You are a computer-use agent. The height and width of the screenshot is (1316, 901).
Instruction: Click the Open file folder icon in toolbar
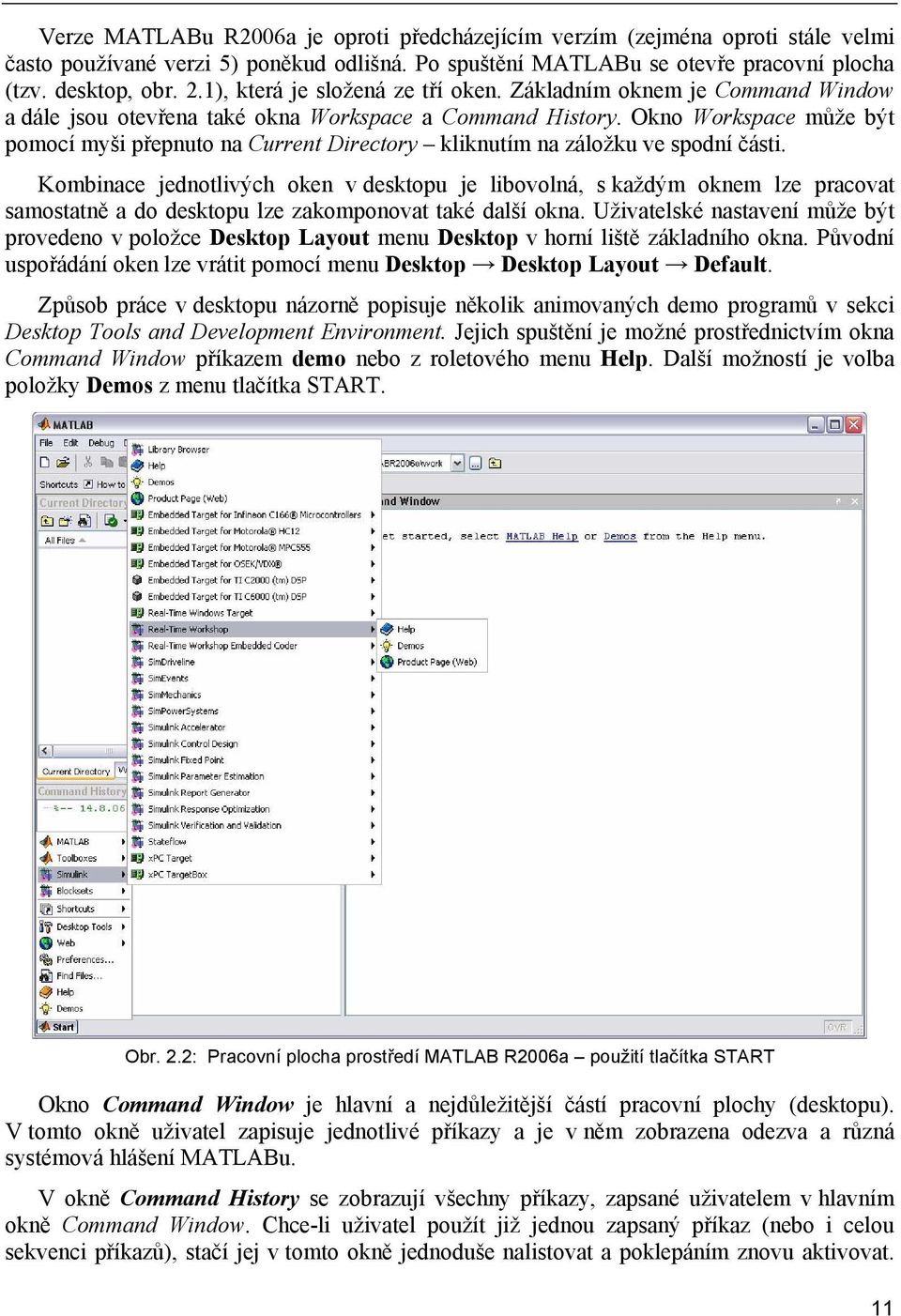[x=63, y=463]
